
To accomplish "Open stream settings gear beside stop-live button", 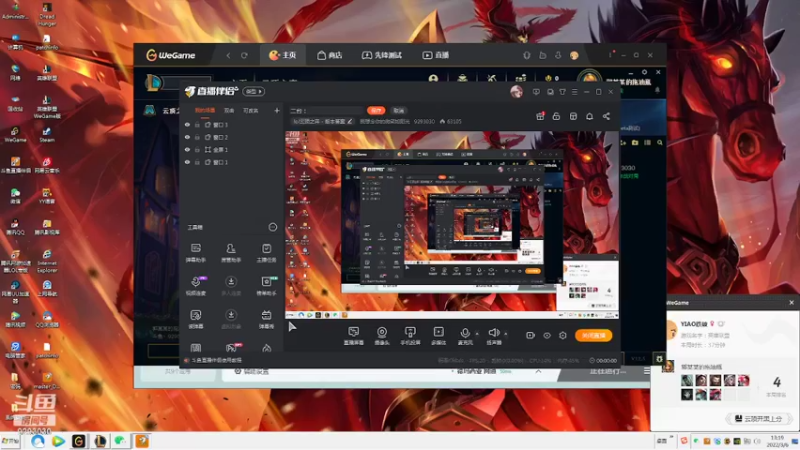I will coord(563,335).
